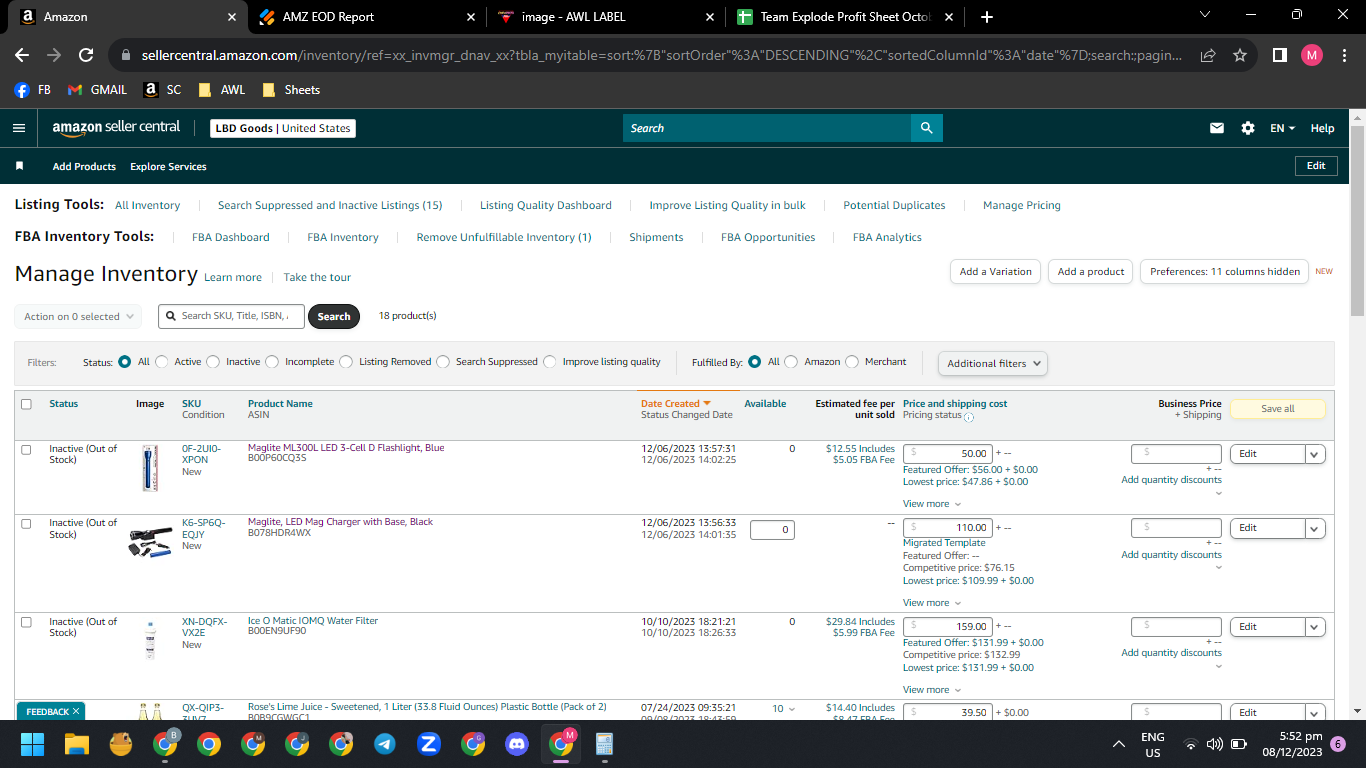Open the settings gear icon
Image resolution: width=1366 pixels, height=768 pixels.
(x=1247, y=128)
